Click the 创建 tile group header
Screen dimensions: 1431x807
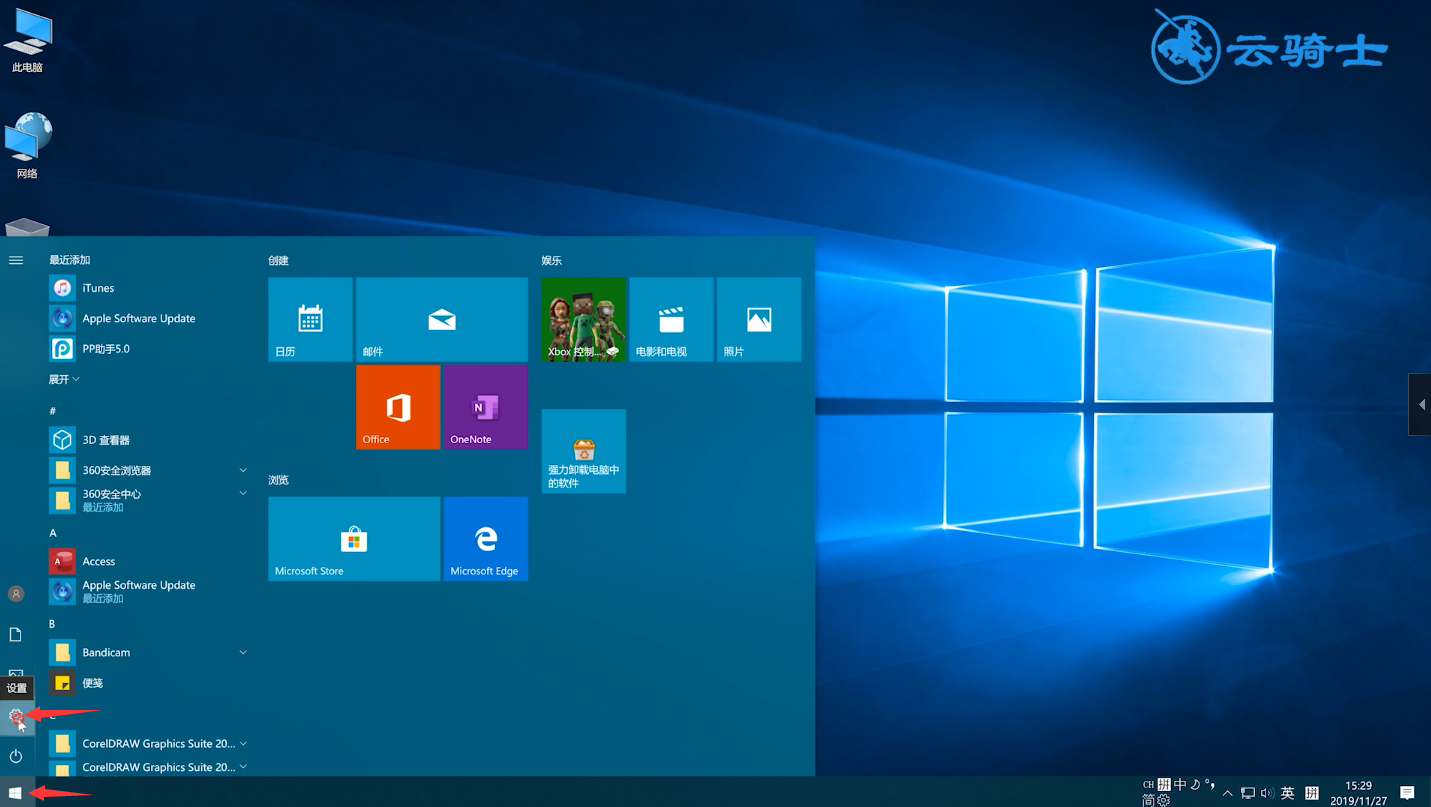[x=278, y=260]
